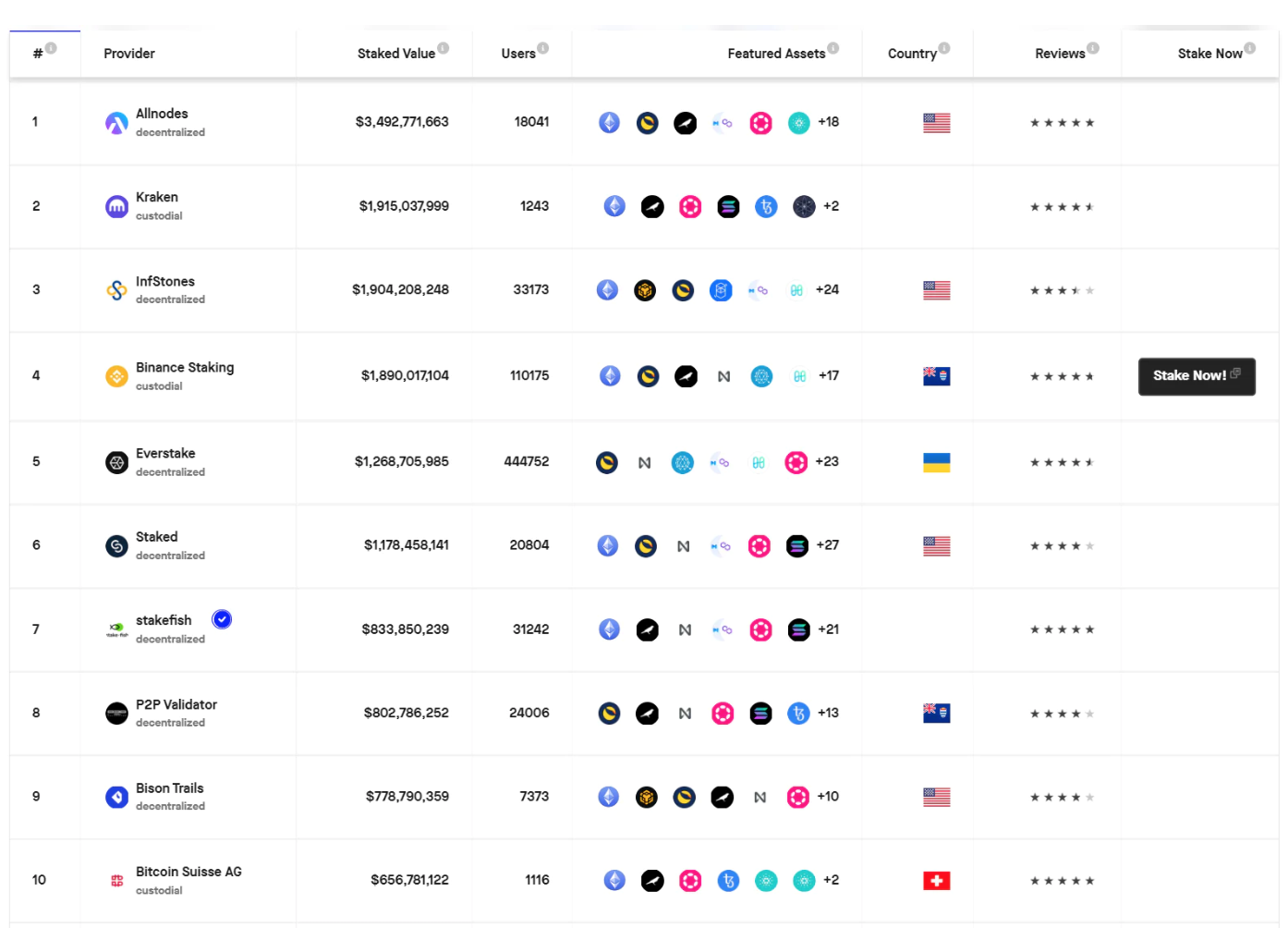The image size is (1288, 928).
Task: Click the Ukraine flag in Everstake row
Action: point(936,462)
